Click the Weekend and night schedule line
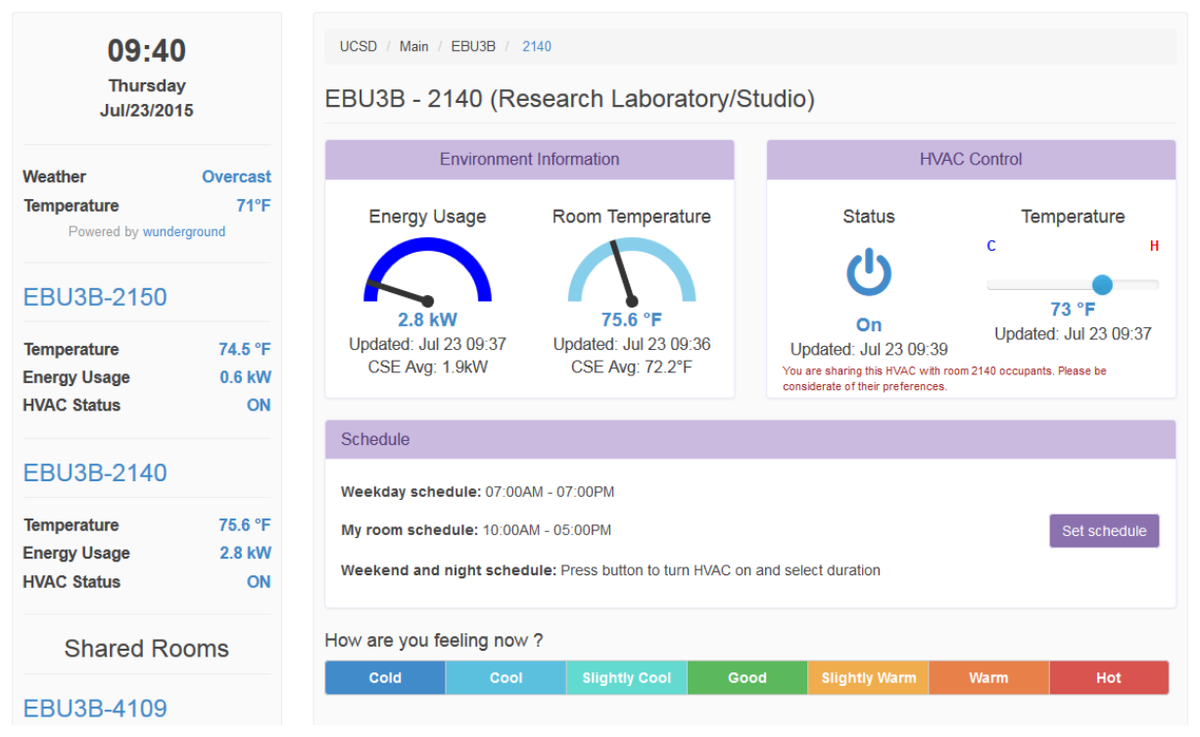Viewport: 1200px width, 737px height. pyautogui.click(x=611, y=571)
